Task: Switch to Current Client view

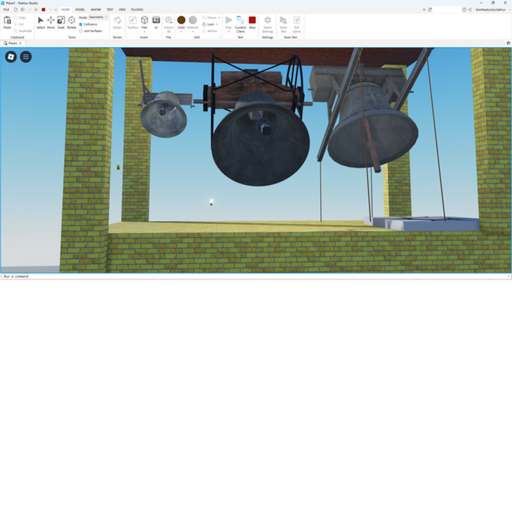Action: pyautogui.click(x=240, y=24)
